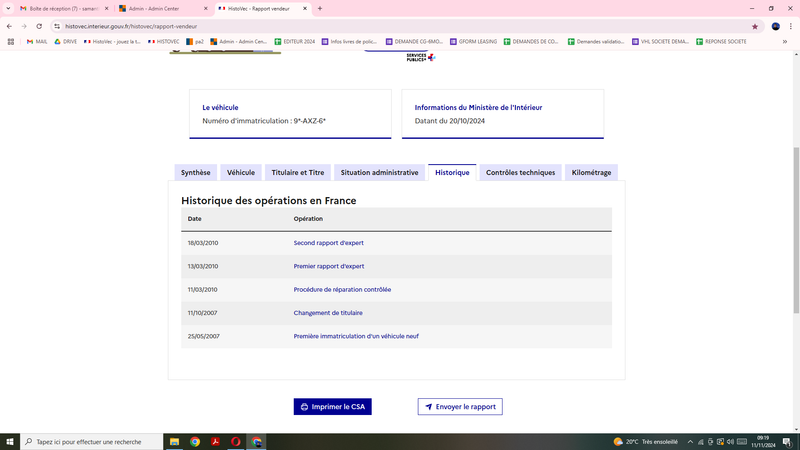Open the tab search dropdown arrow
The image size is (800, 450).
coord(8,9)
